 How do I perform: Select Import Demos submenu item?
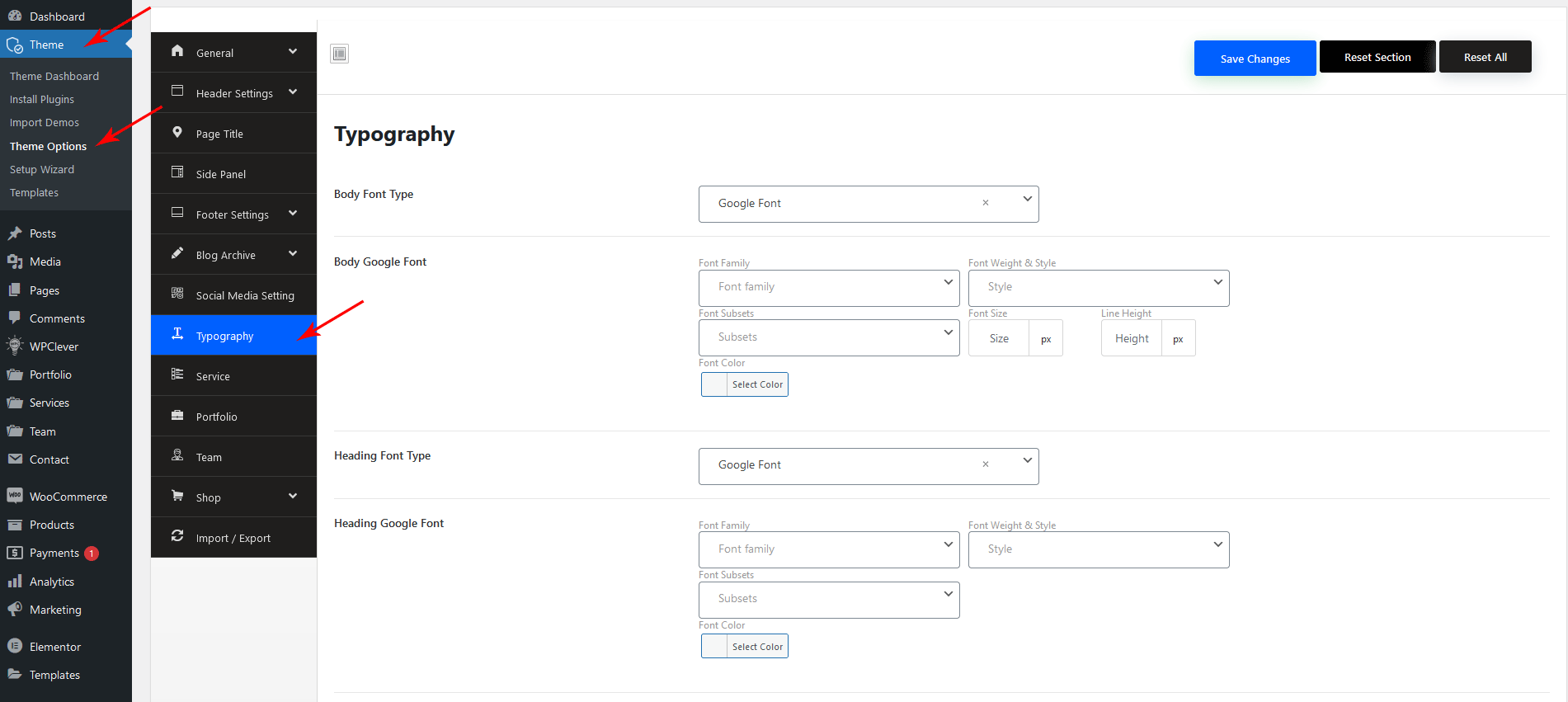[x=45, y=122]
